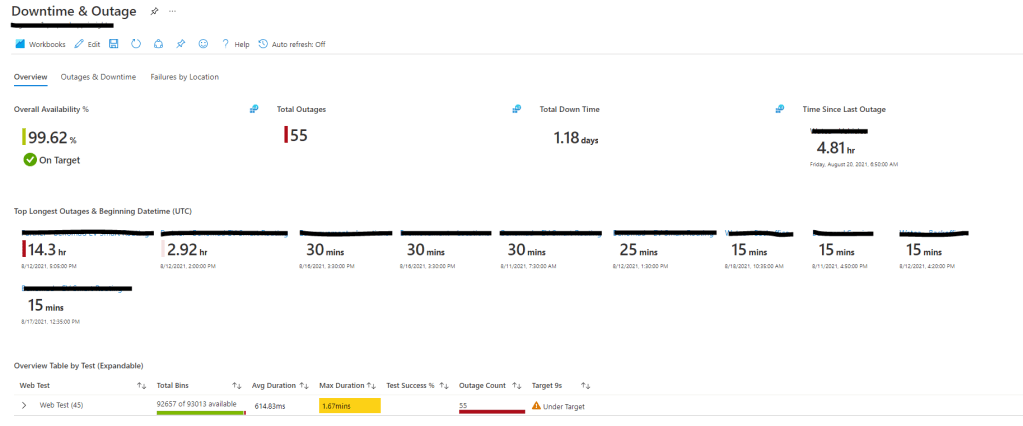The image size is (1023, 426).
Task: Switch to the Failures by Location tab
Action: tap(184, 77)
